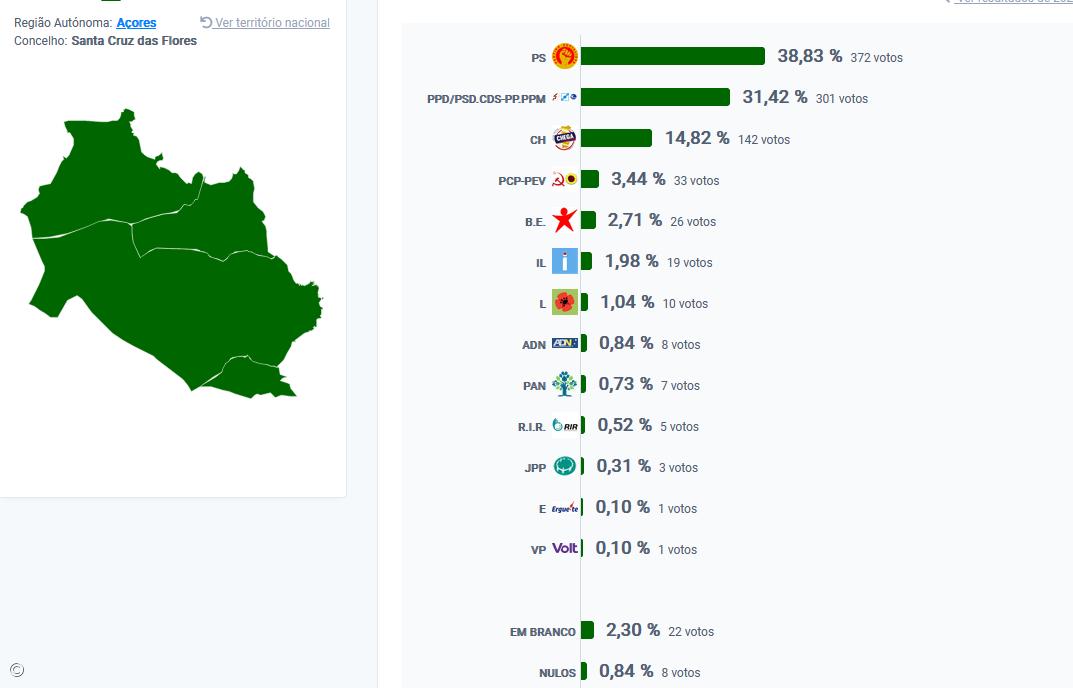The image size is (1073, 688).
Task: Click the Livre poppy flower logo
Action: [565, 303]
